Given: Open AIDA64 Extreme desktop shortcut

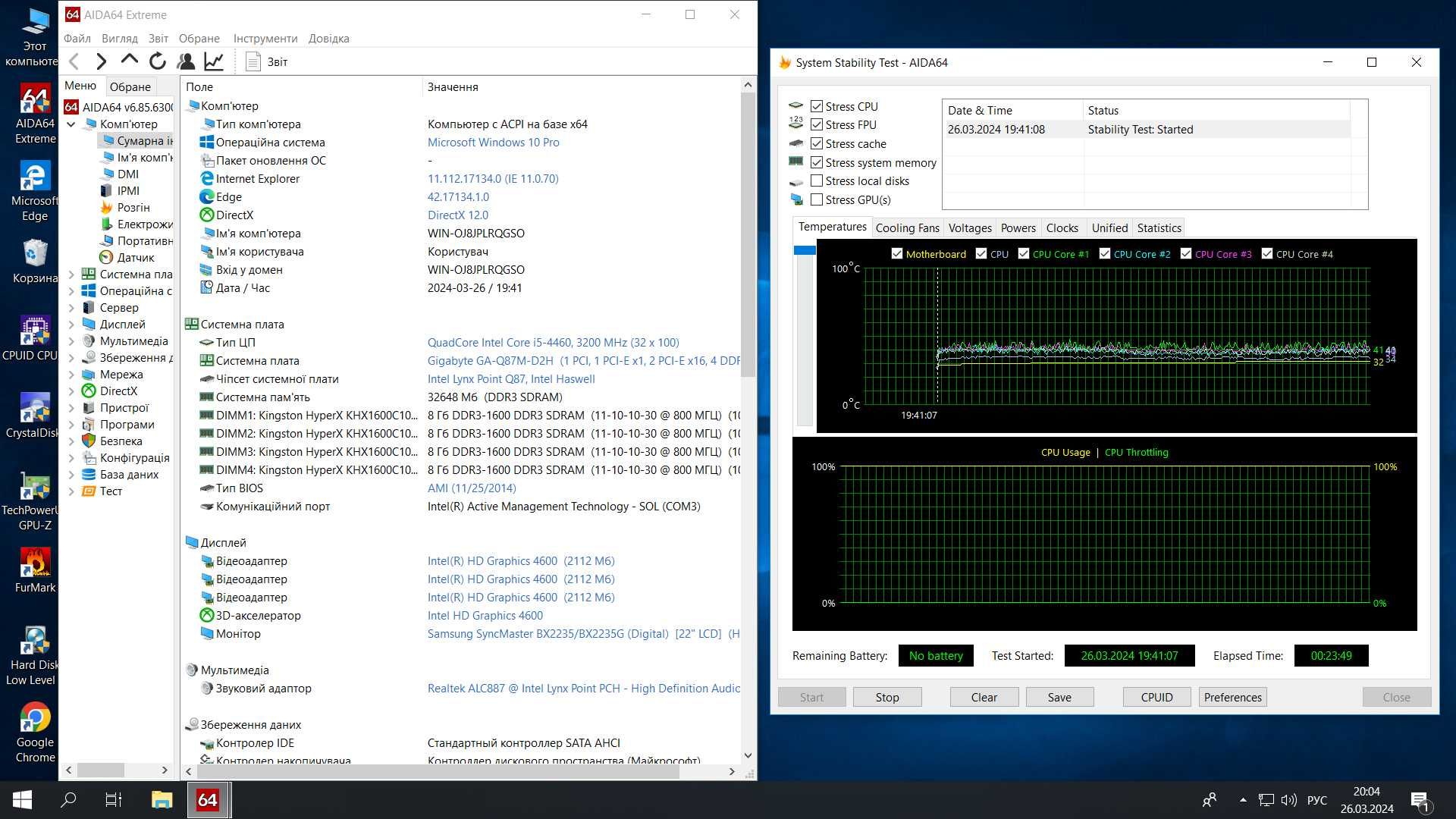Looking at the screenshot, I should [35, 114].
